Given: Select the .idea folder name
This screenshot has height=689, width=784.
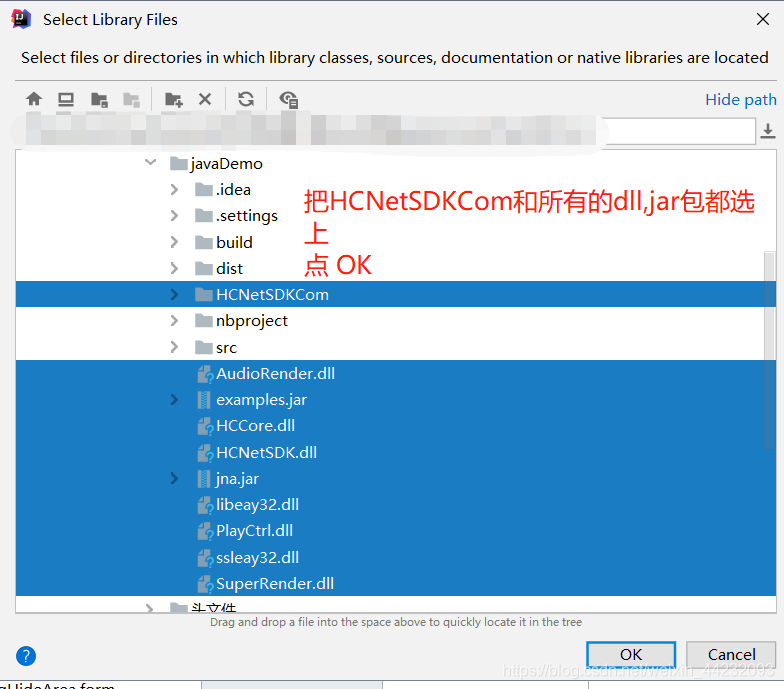Looking at the screenshot, I should [233, 190].
